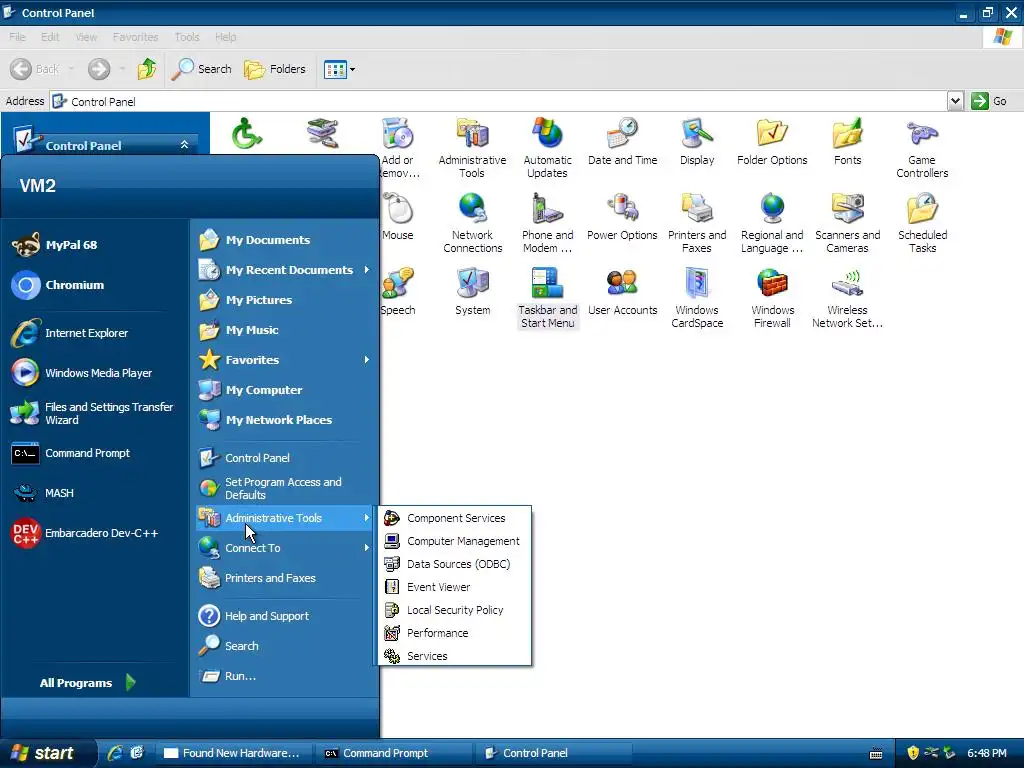Image resolution: width=1024 pixels, height=768 pixels.
Task: Expand Connect To submenu
Action: 285,548
